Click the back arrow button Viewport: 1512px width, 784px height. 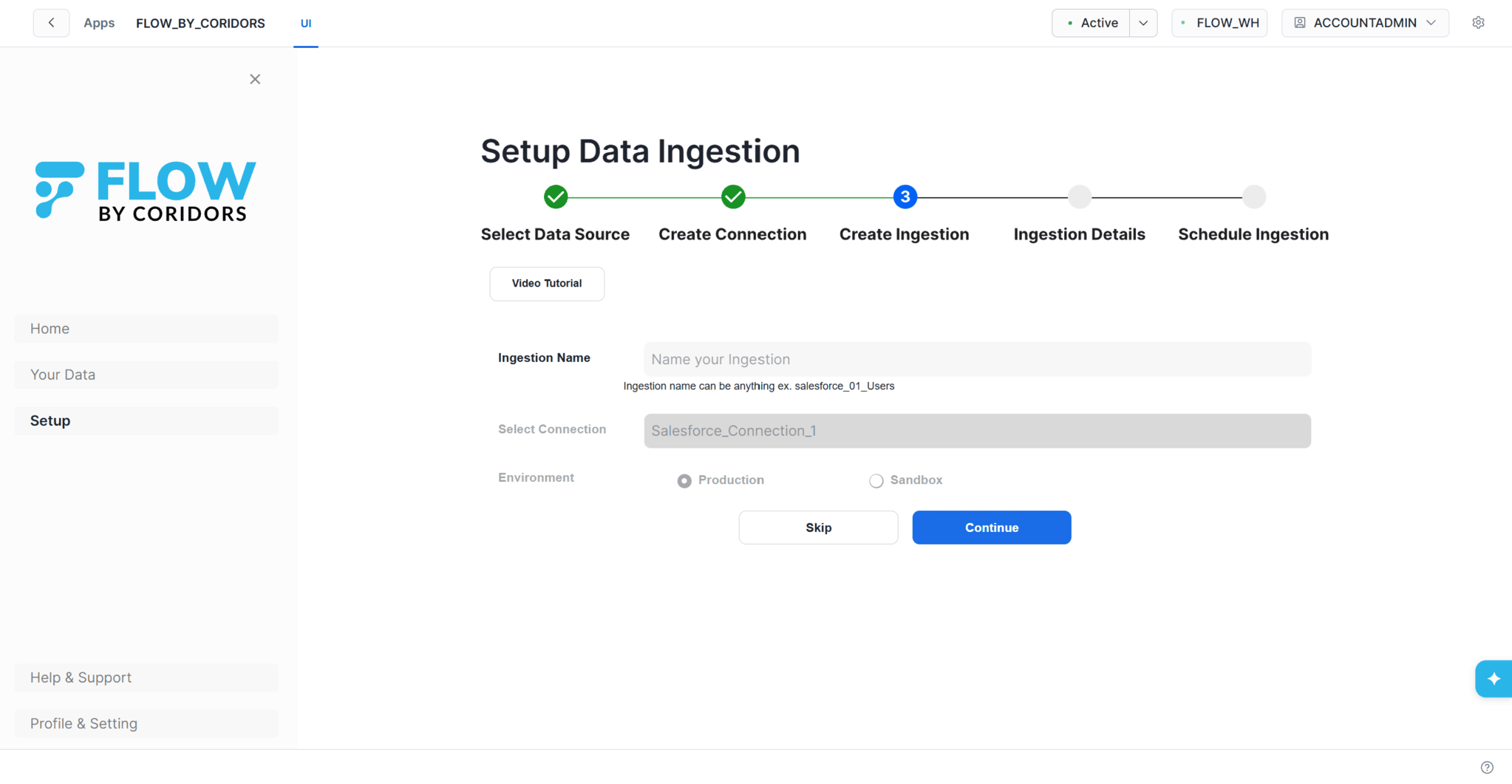click(x=51, y=23)
